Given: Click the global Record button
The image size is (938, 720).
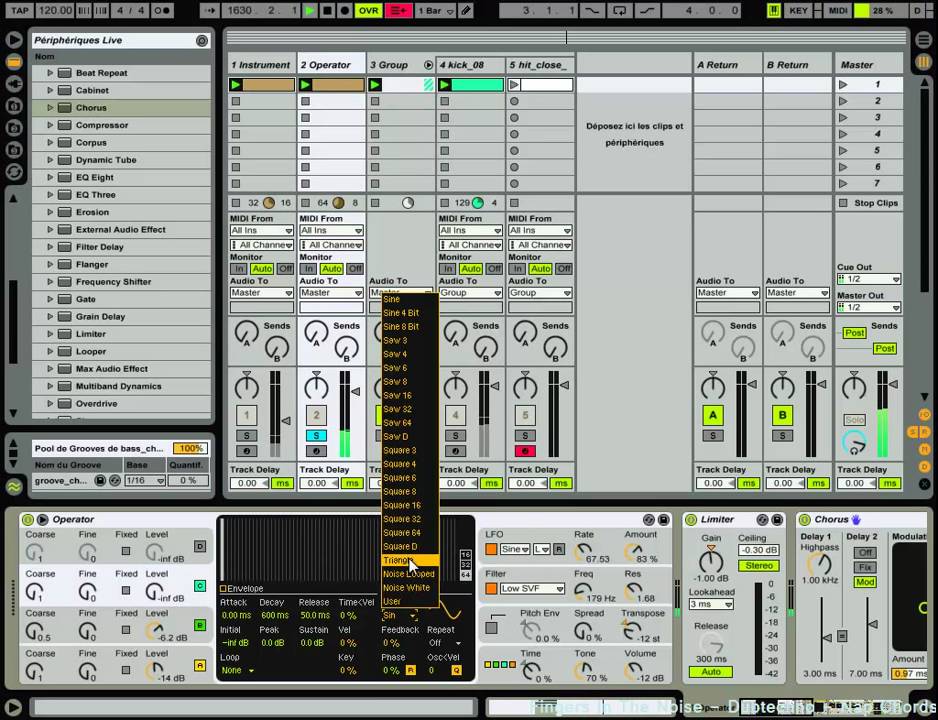Looking at the screenshot, I should [x=345, y=10].
